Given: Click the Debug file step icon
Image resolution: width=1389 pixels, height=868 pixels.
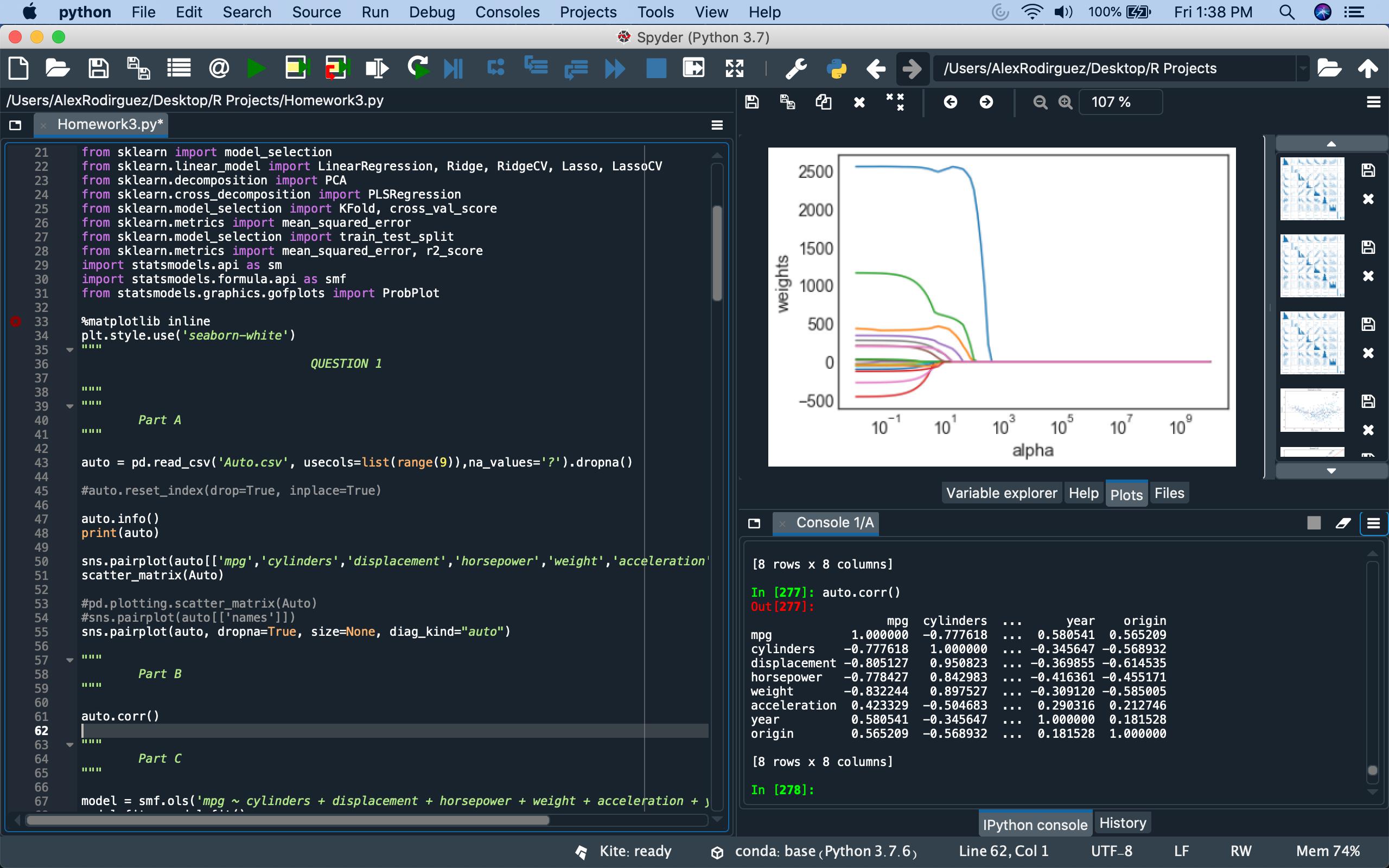Looking at the screenshot, I should point(453,69).
